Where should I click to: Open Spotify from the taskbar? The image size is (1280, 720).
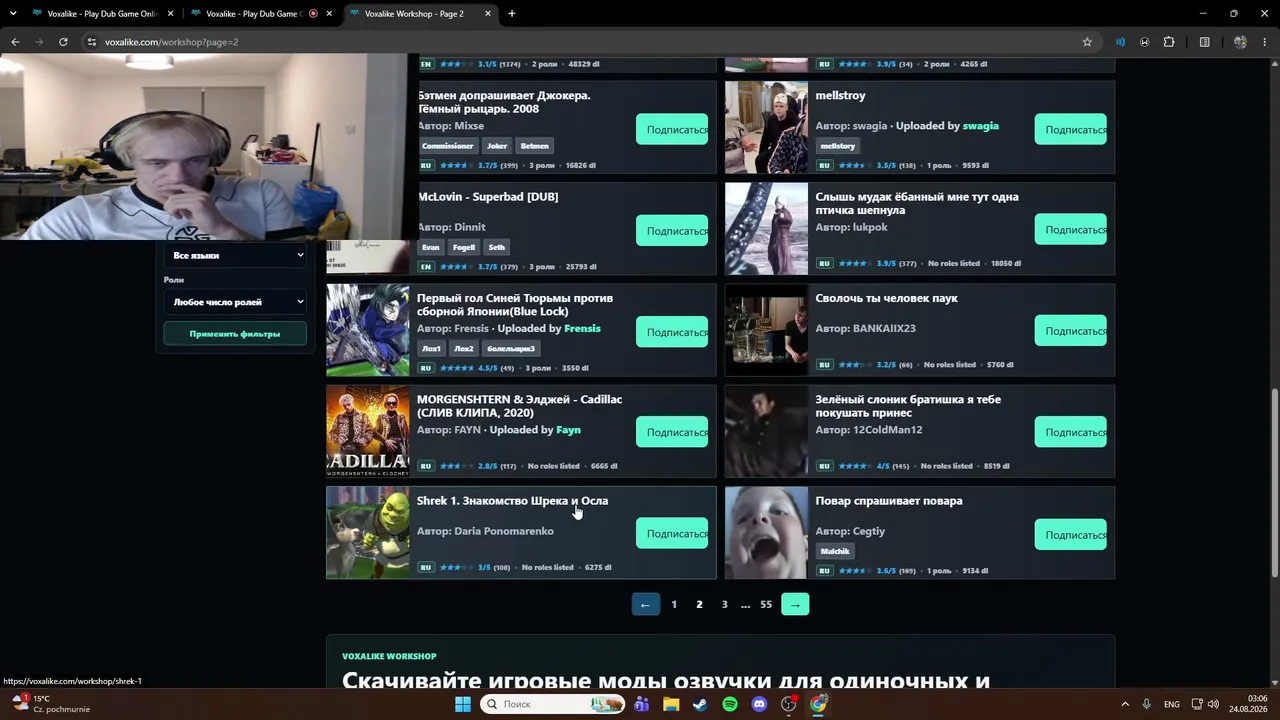(x=730, y=704)
